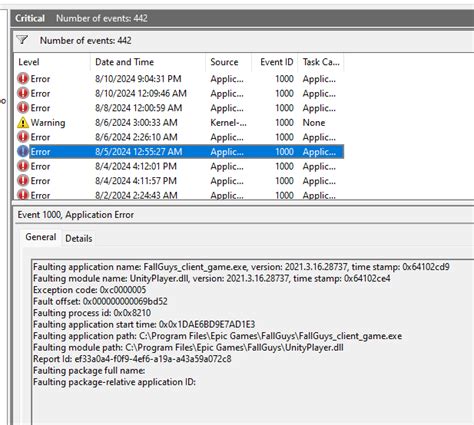Image resolution: width=474 pixels, height=425 pixels.
Task: Select the error icon for 8/4/2024 4:12:01 PM
Action: click(x=23, y=166)
